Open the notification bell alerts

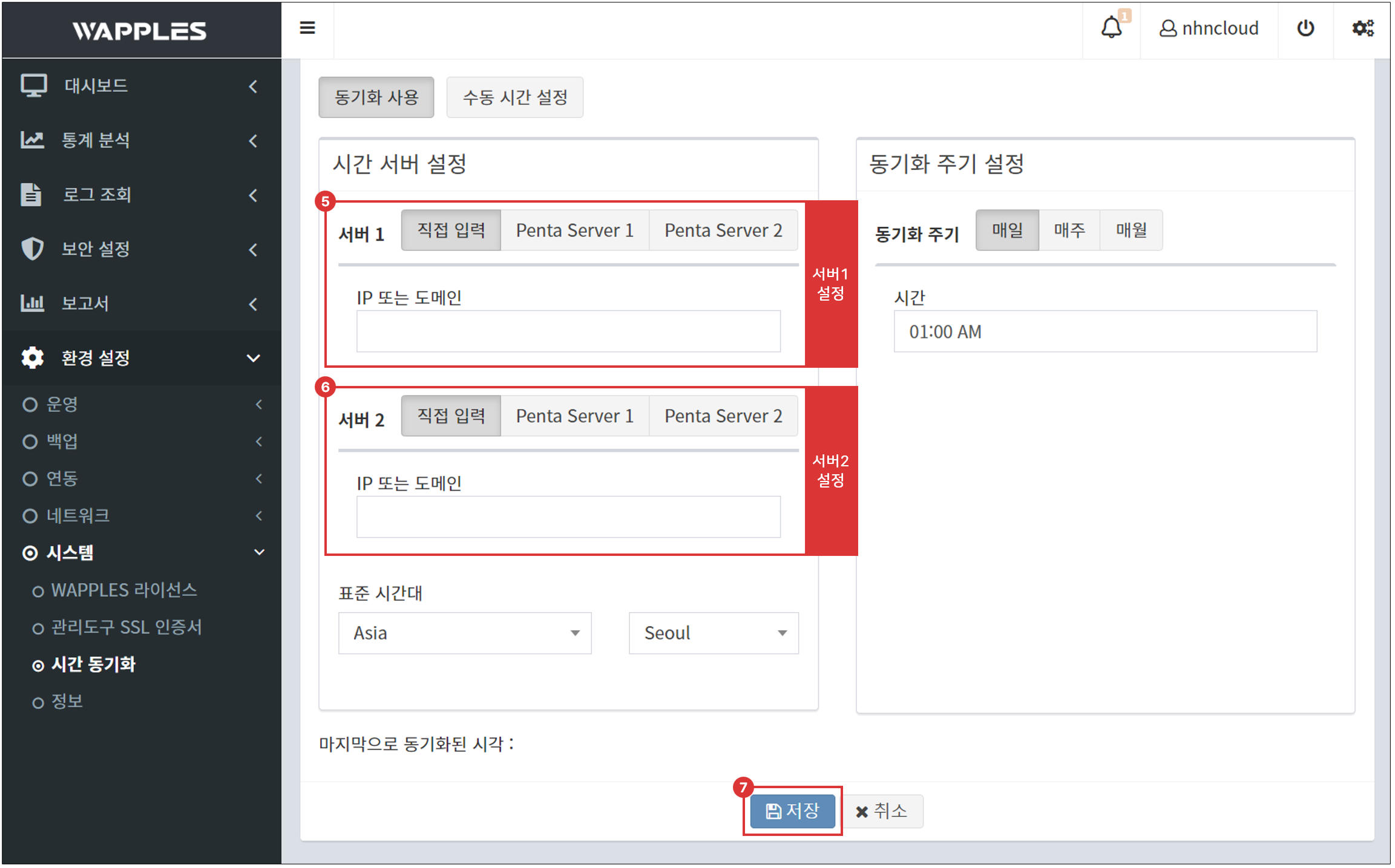coord(1111,28)
